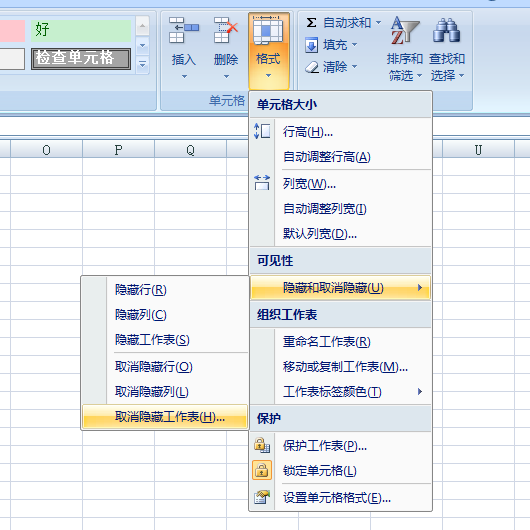Choose 取消隐藏工作表(H)... in submenu

pos(165,417)
